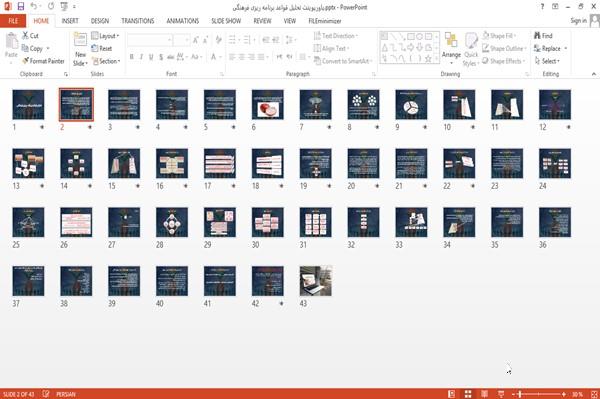Open the FILEminimizer tab
Viewport: 600px width, 399px height.
325,21
